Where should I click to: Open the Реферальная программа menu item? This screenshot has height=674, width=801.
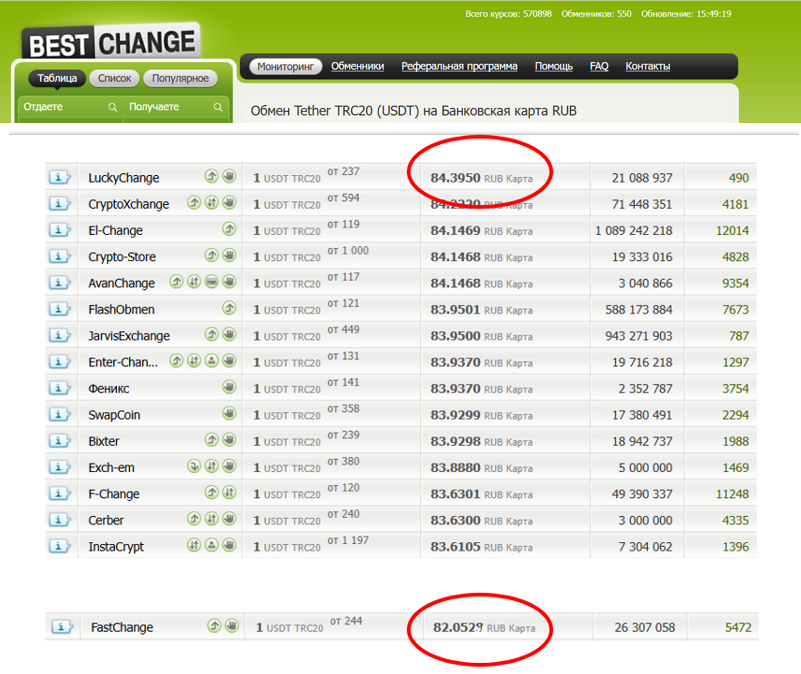(x=459, y=66)
